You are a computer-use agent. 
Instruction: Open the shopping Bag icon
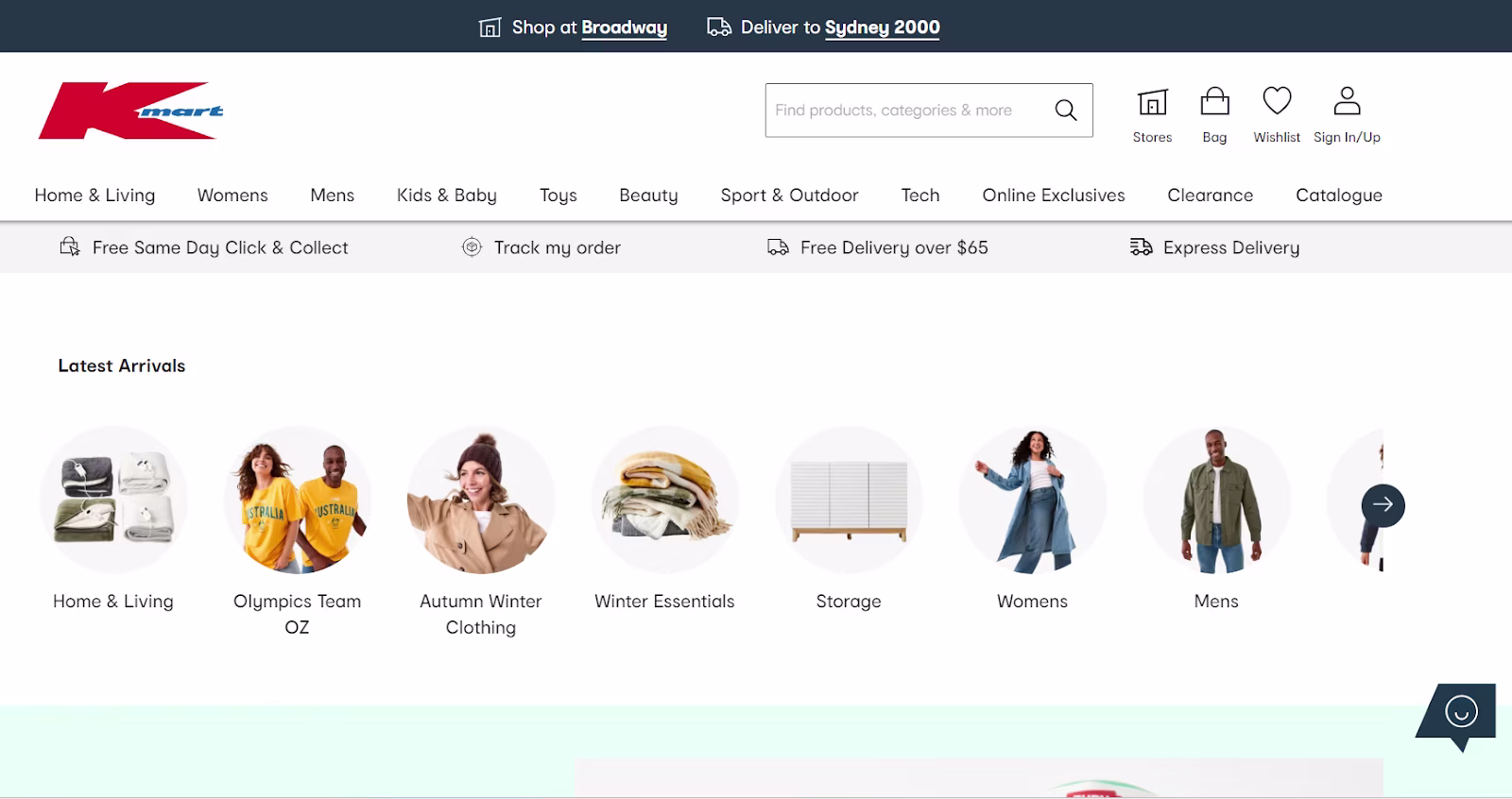[x=1214, y=101]
